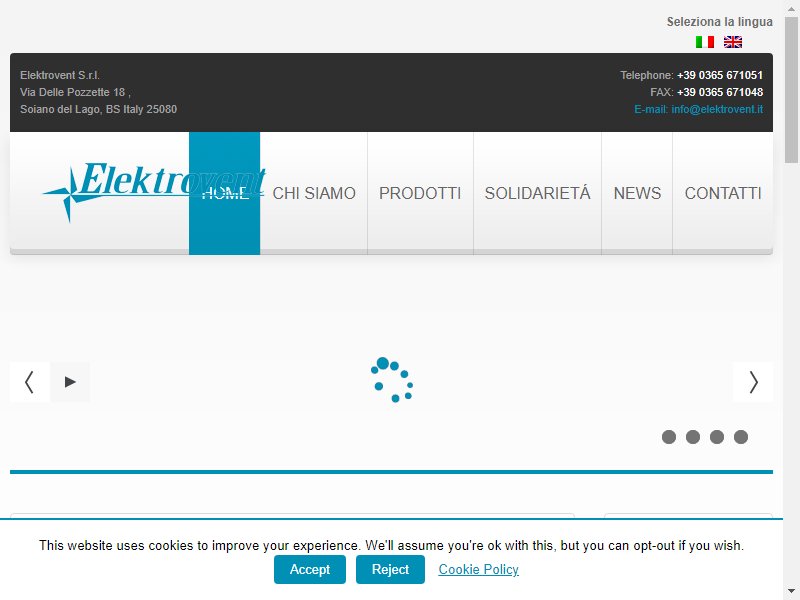Jump to second slide pagination dot
Image resolution: width=800 pixels, height=600 pixels.
tap(692, 437)
